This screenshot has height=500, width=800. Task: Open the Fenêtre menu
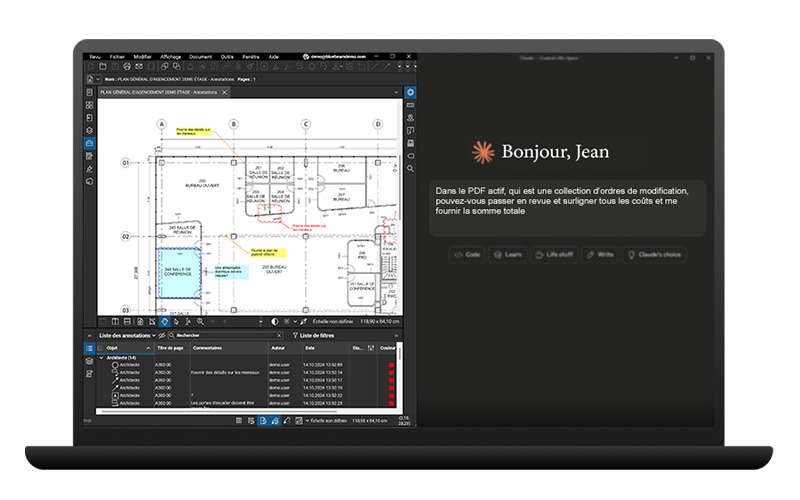[x=251, y=57]
